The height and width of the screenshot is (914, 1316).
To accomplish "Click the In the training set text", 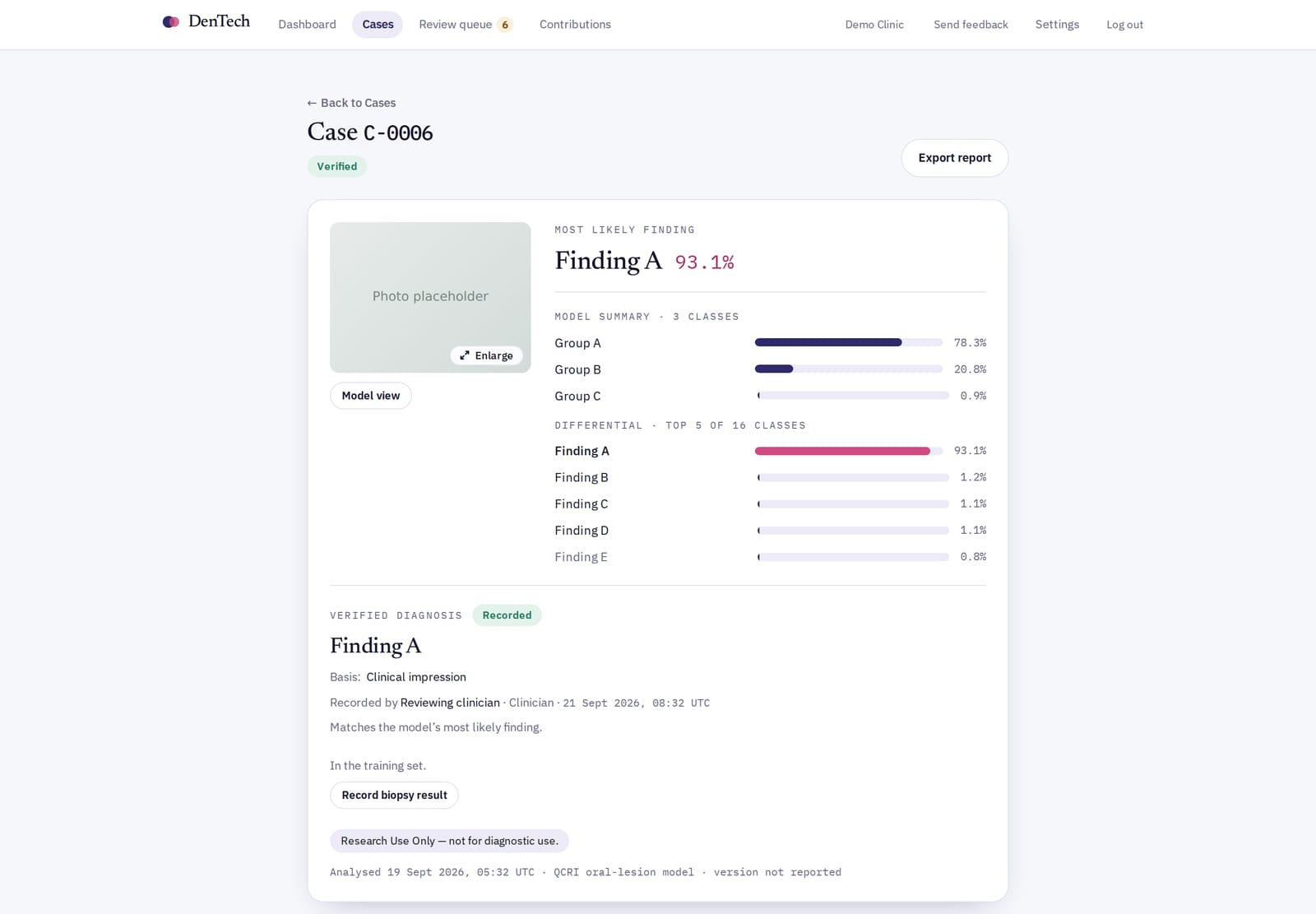I will coord(378,766).
